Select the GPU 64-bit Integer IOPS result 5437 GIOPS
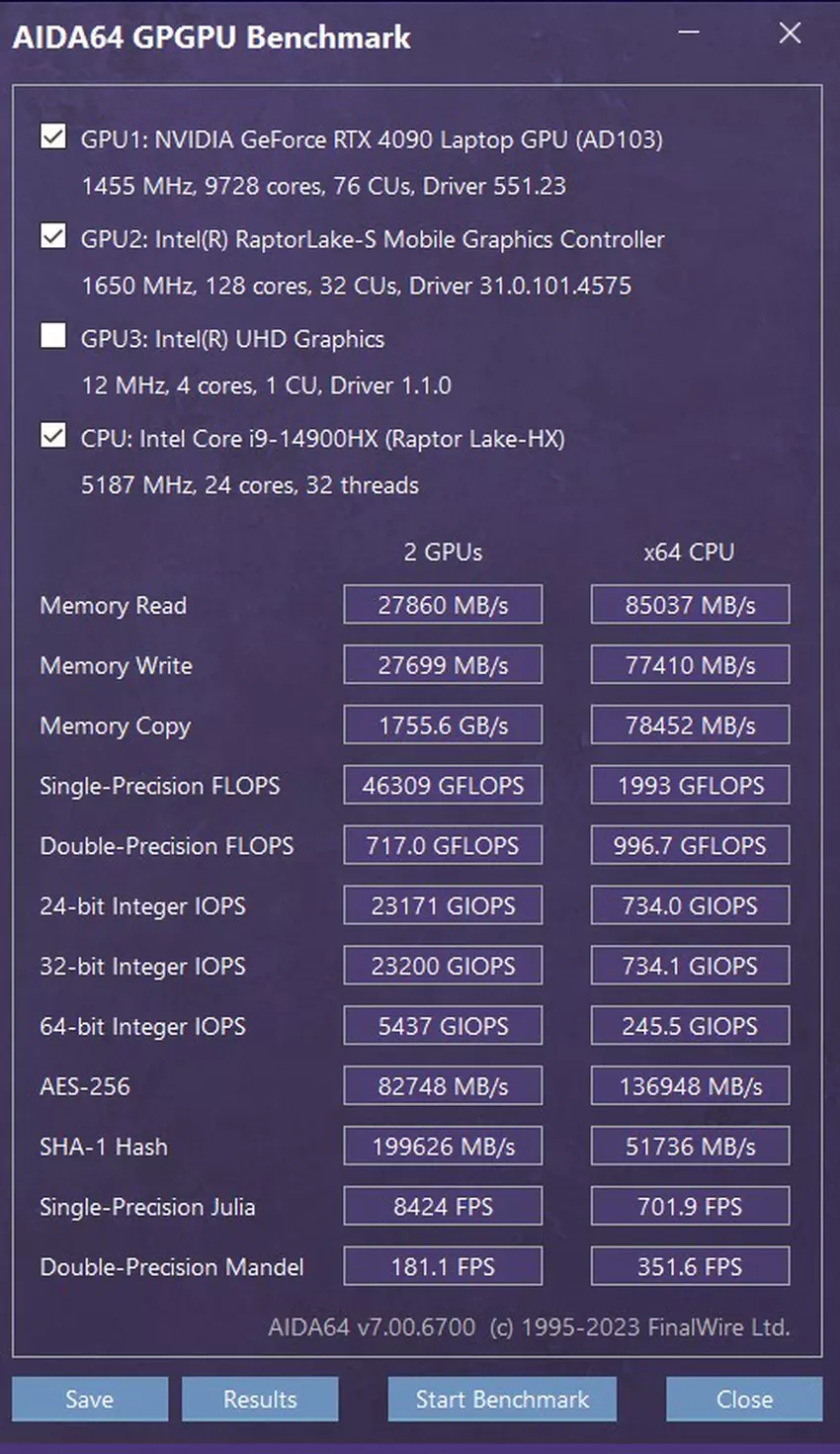Screen dimensions: 840x1454 tap(443, 1026)
